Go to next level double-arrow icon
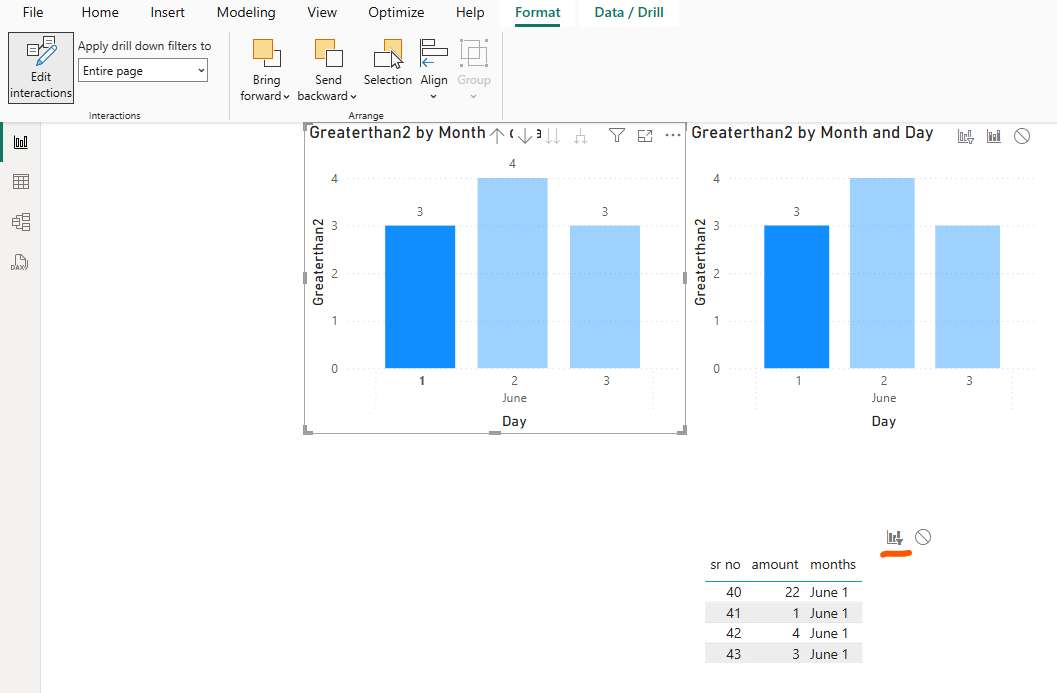This screenshot has height=693, width=1057. pos(553,136)
